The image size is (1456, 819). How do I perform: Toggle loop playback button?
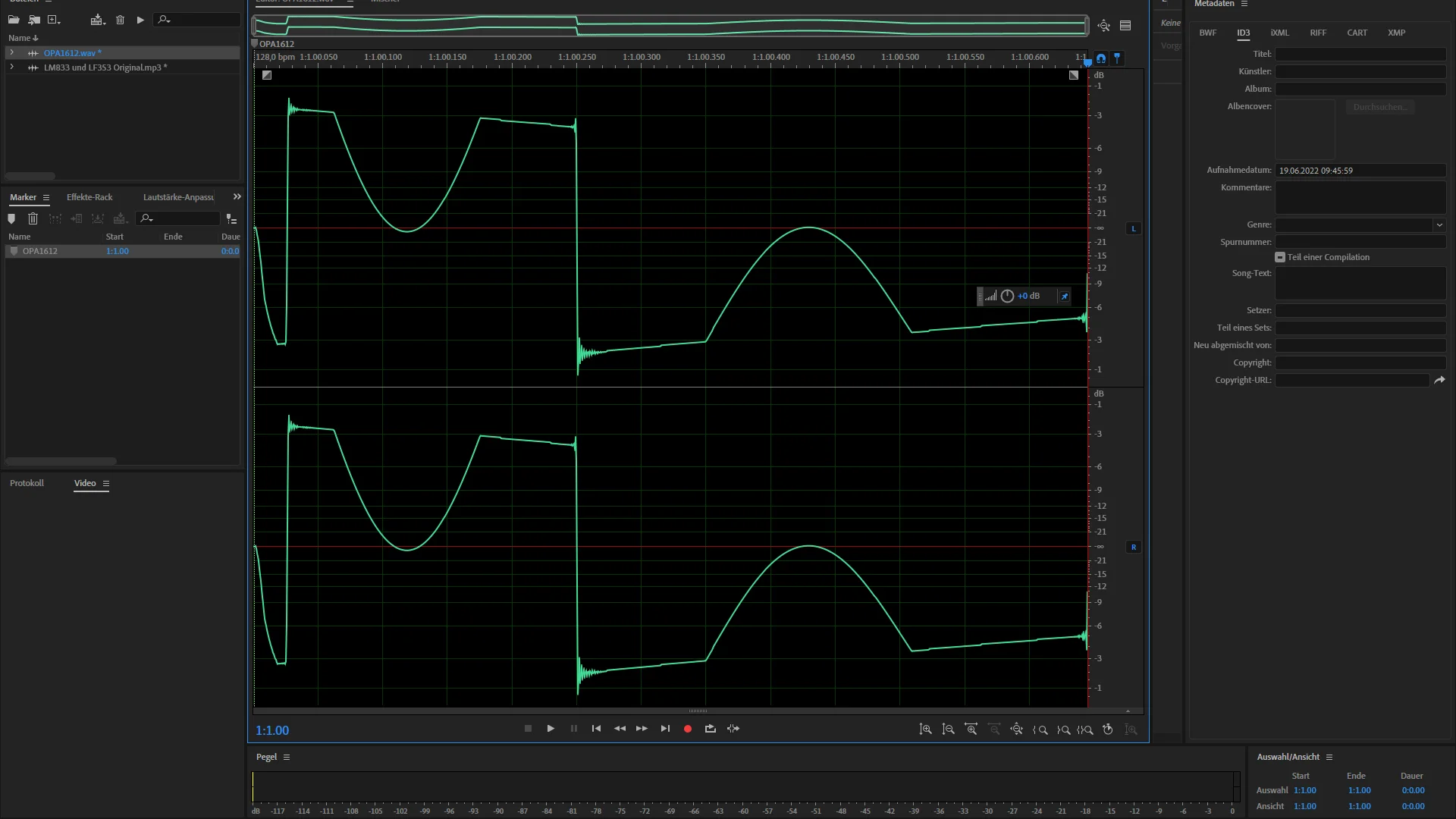tap(710, 729)
